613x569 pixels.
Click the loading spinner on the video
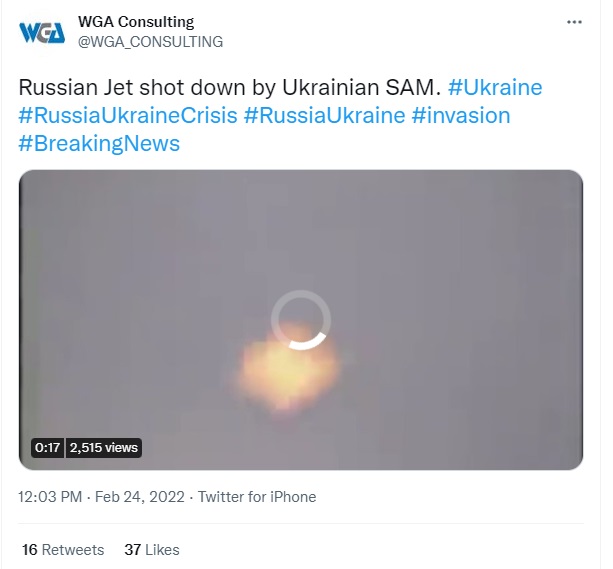(x=301, y=320)
